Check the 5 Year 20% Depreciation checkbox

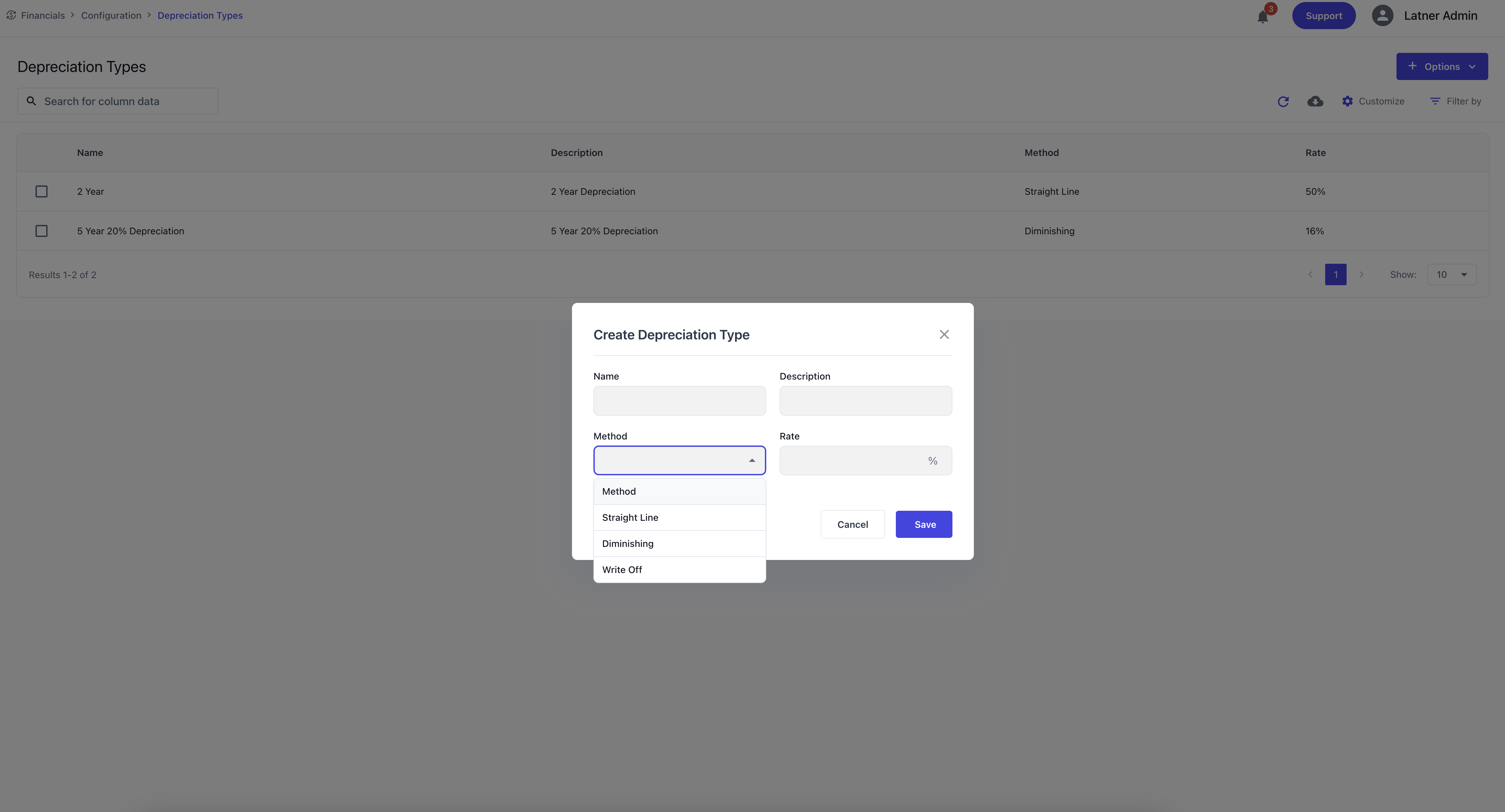pos(42,231)
